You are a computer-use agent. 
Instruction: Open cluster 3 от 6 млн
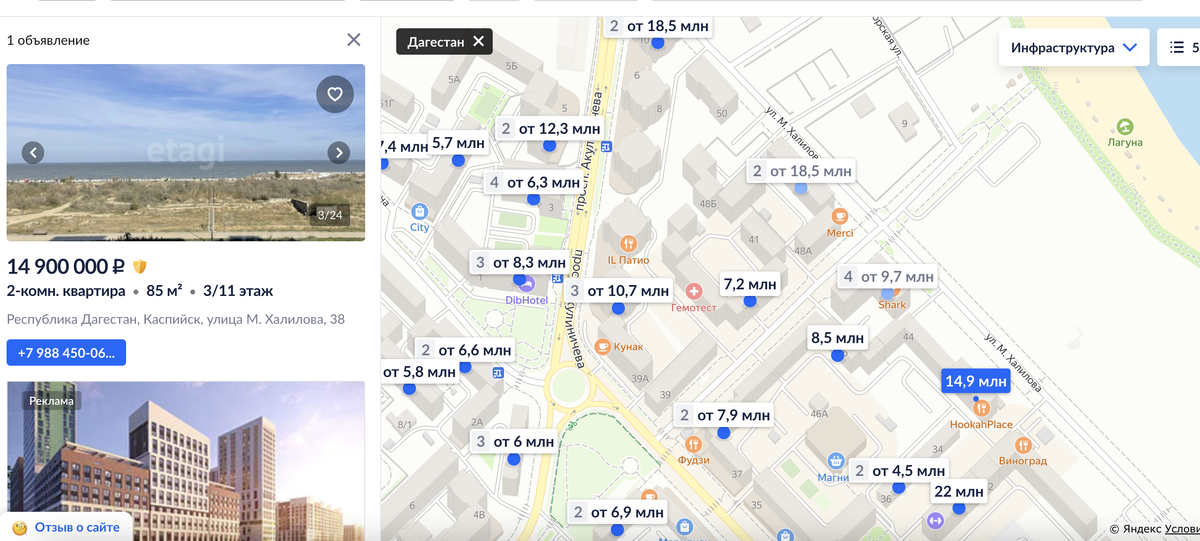tap(514, 441)
